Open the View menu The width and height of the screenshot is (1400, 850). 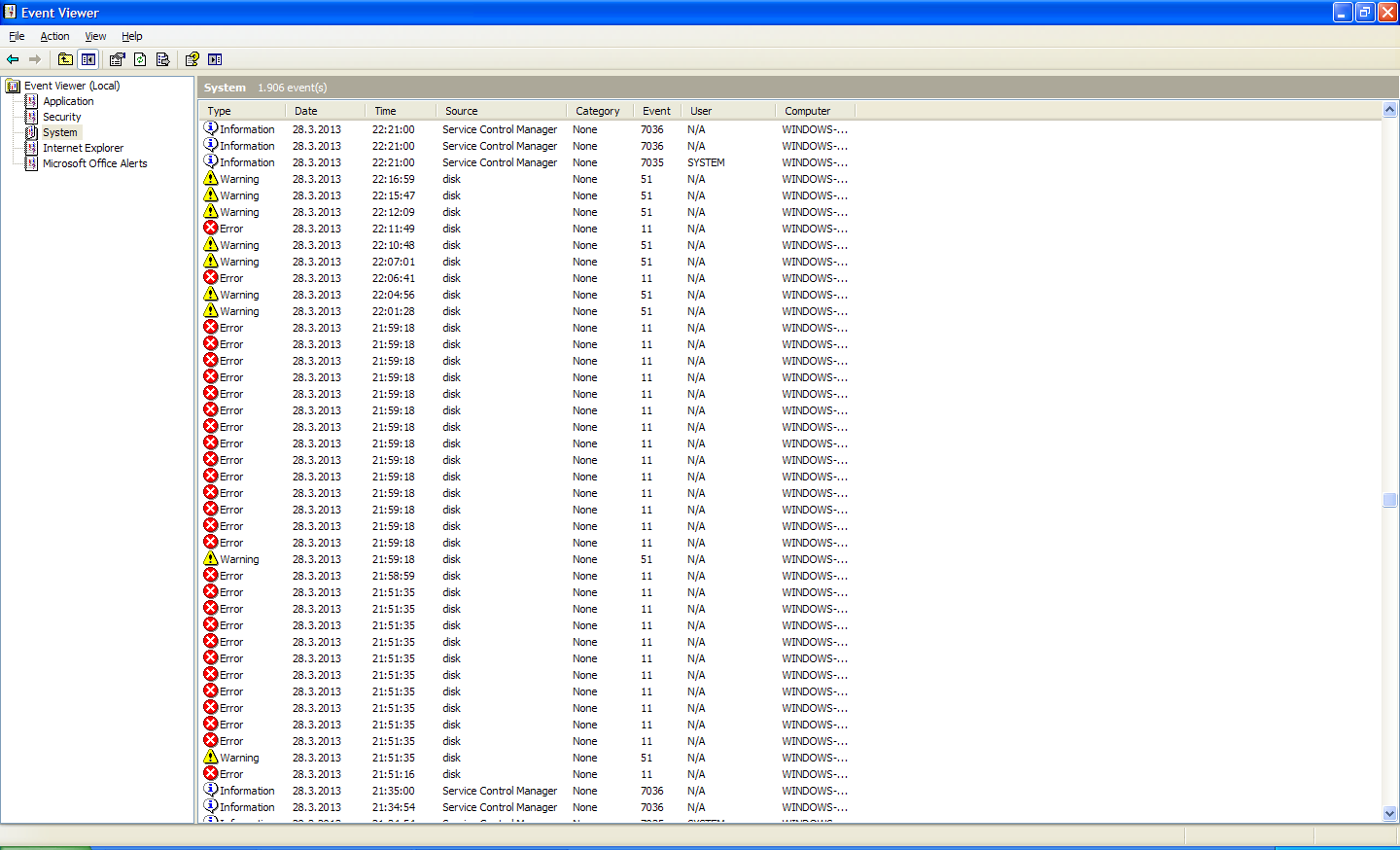95,36
